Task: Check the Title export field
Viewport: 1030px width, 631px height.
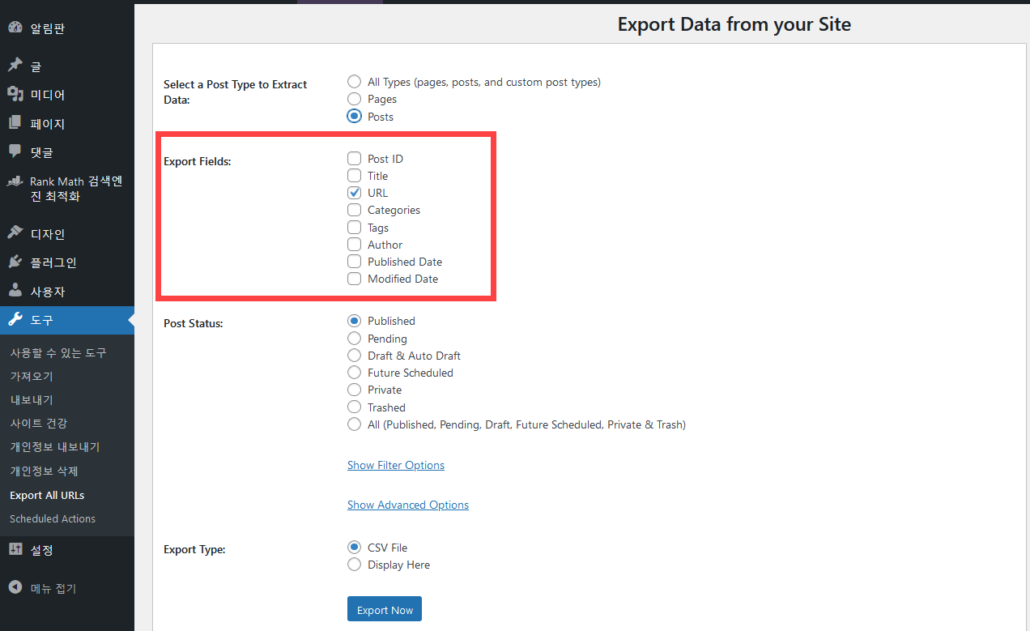Action: click(x=354, y=175)
